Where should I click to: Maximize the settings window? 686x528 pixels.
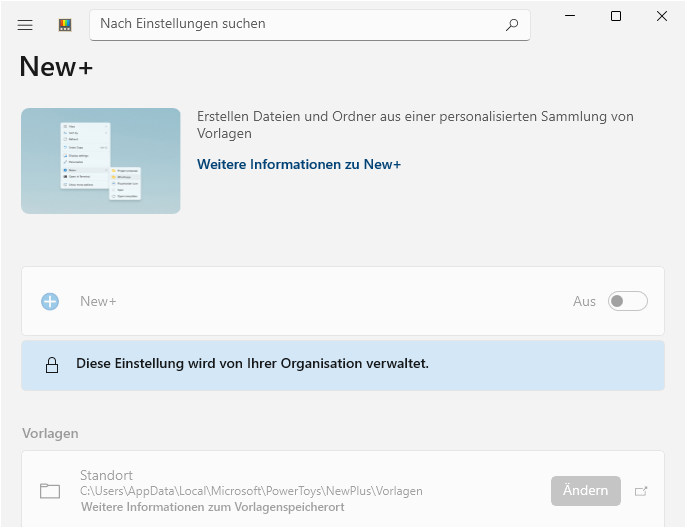pos(616,16)
